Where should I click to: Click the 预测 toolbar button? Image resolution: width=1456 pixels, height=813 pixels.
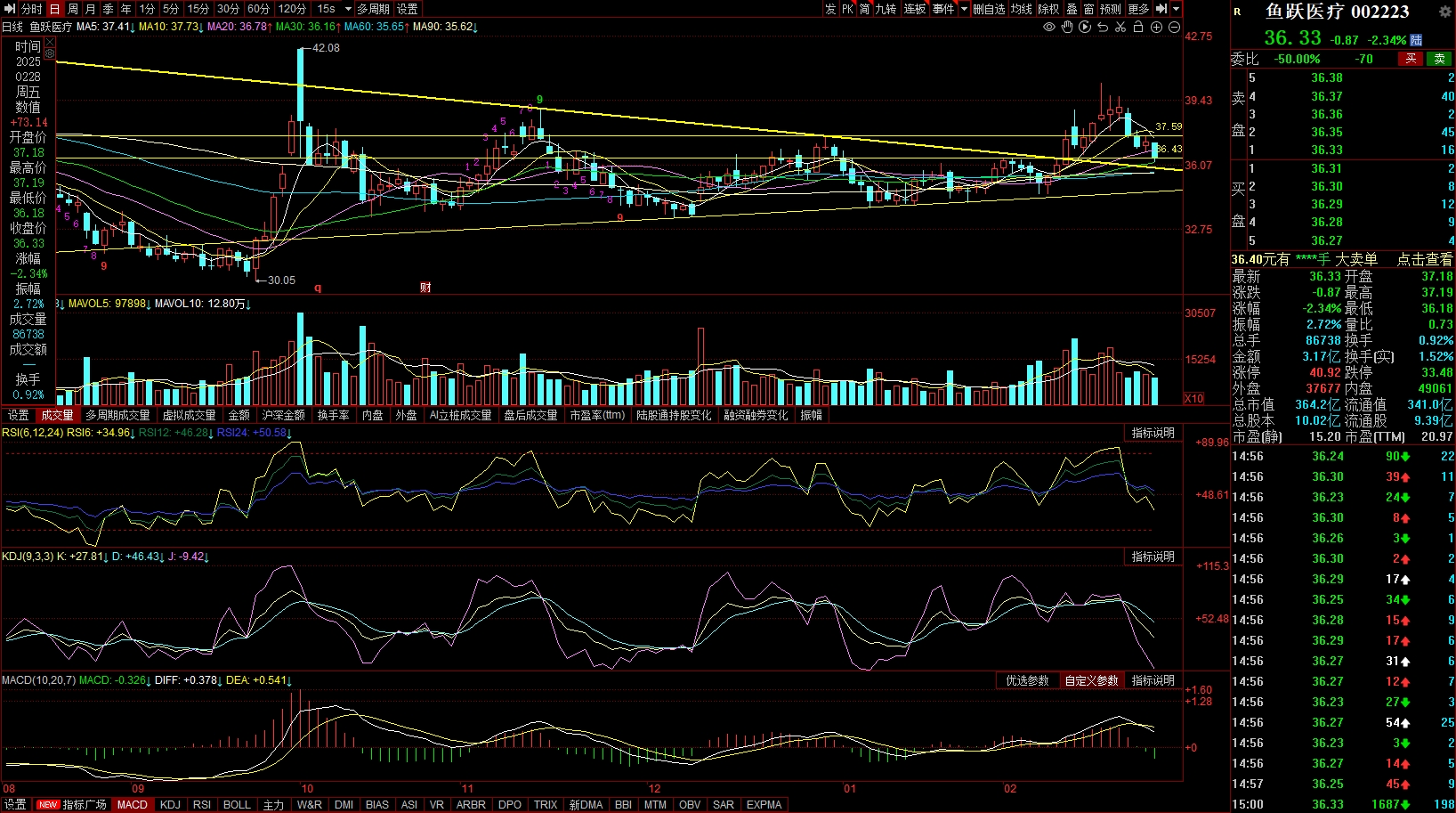pyautogui.click(x=1110, y=9)
